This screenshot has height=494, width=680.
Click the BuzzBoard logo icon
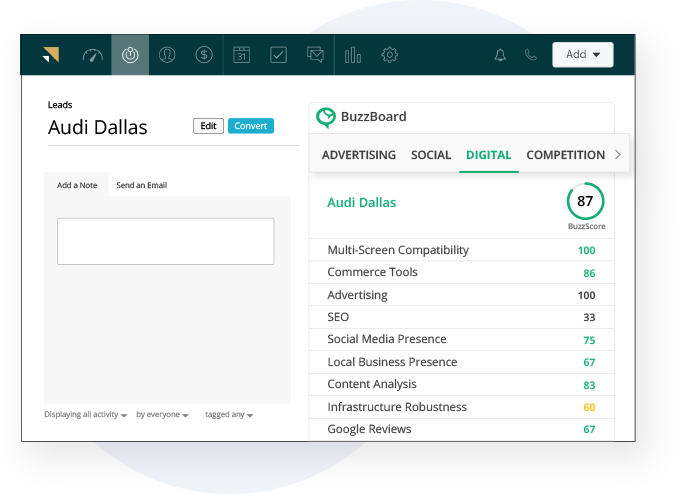click(326, 118)
